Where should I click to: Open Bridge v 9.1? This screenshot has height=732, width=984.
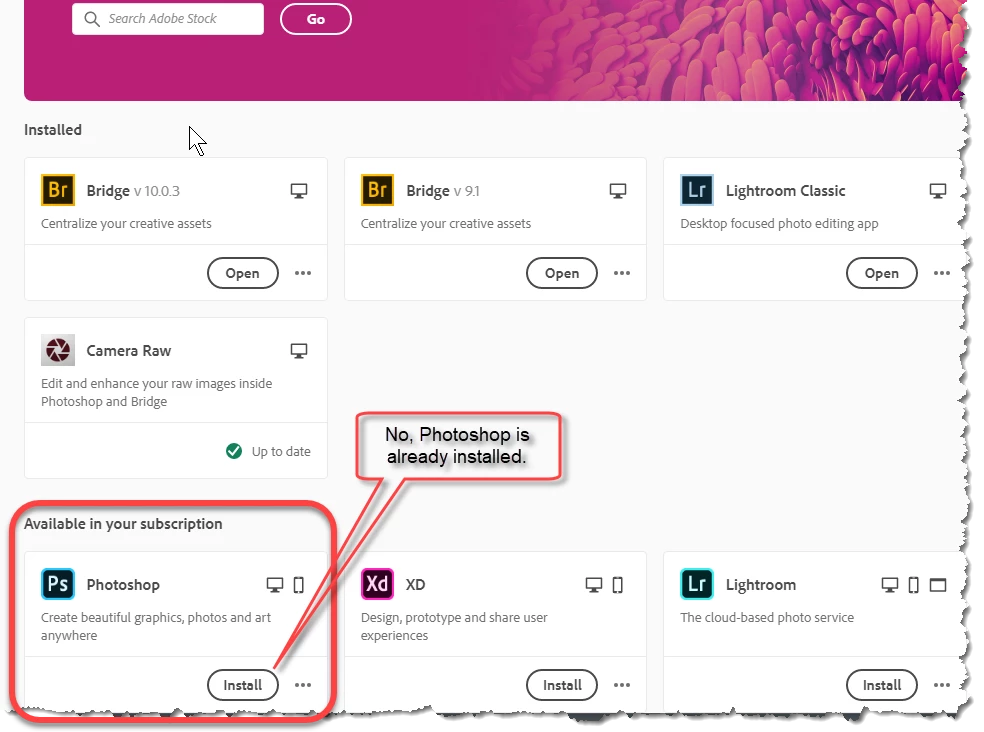562,273
